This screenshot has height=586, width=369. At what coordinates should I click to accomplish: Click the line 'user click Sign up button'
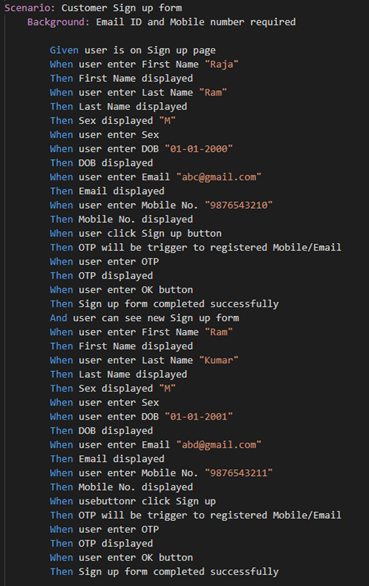150,234
